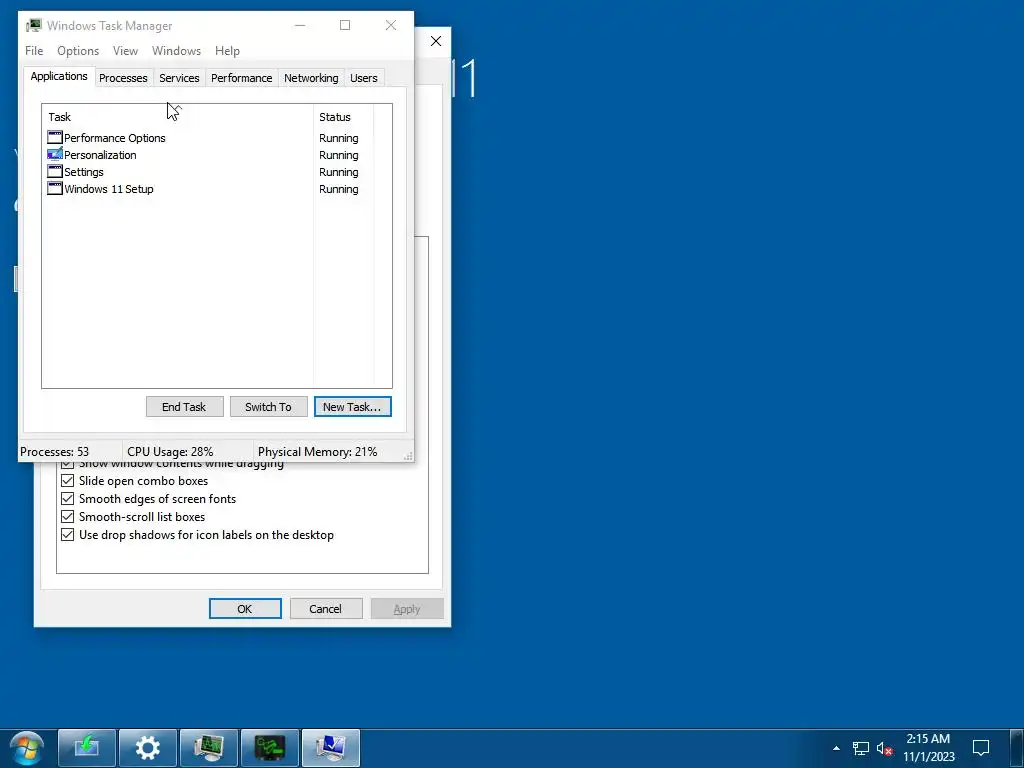
Task: Click Cancel in Performance Options
Action: click(326, 609)
